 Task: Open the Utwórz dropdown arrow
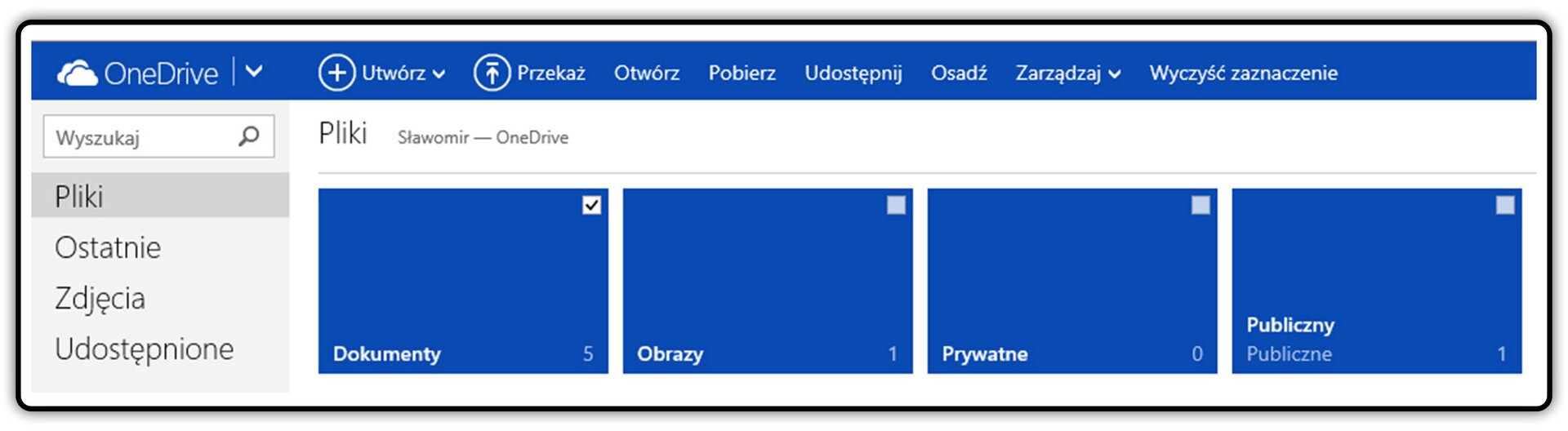click(439, 74)
